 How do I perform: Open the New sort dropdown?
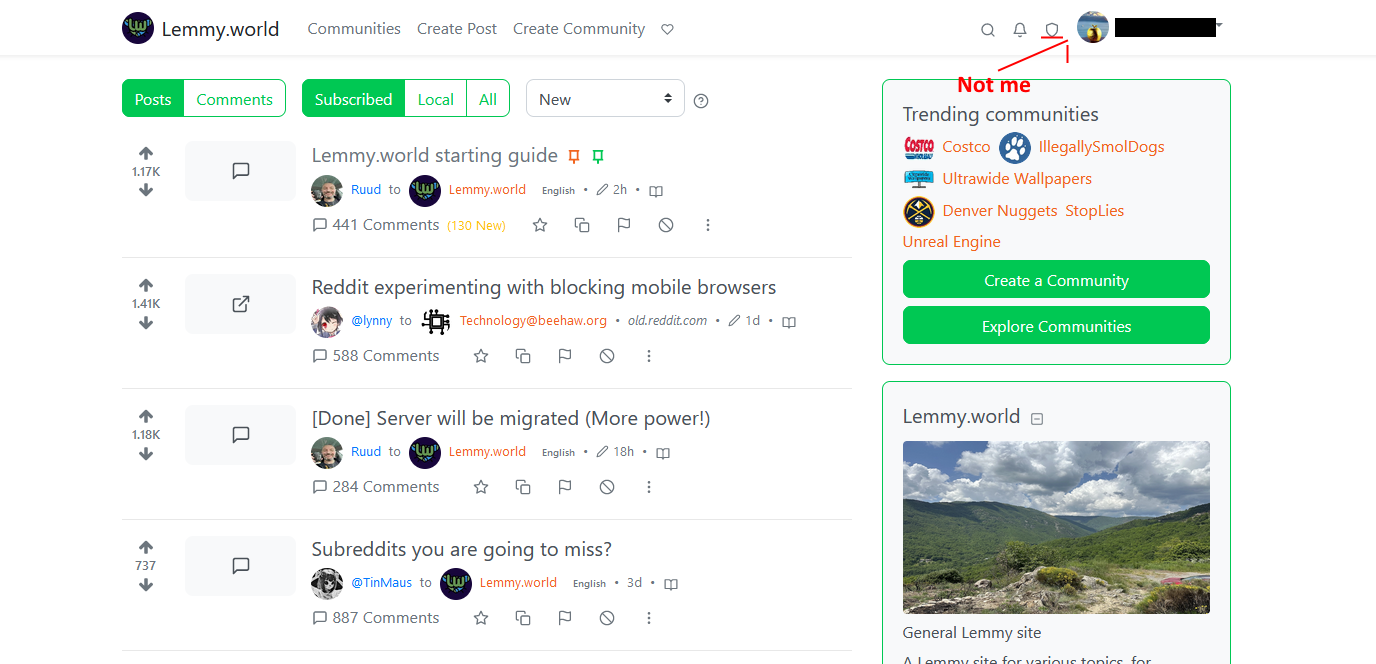click(605, 99)
